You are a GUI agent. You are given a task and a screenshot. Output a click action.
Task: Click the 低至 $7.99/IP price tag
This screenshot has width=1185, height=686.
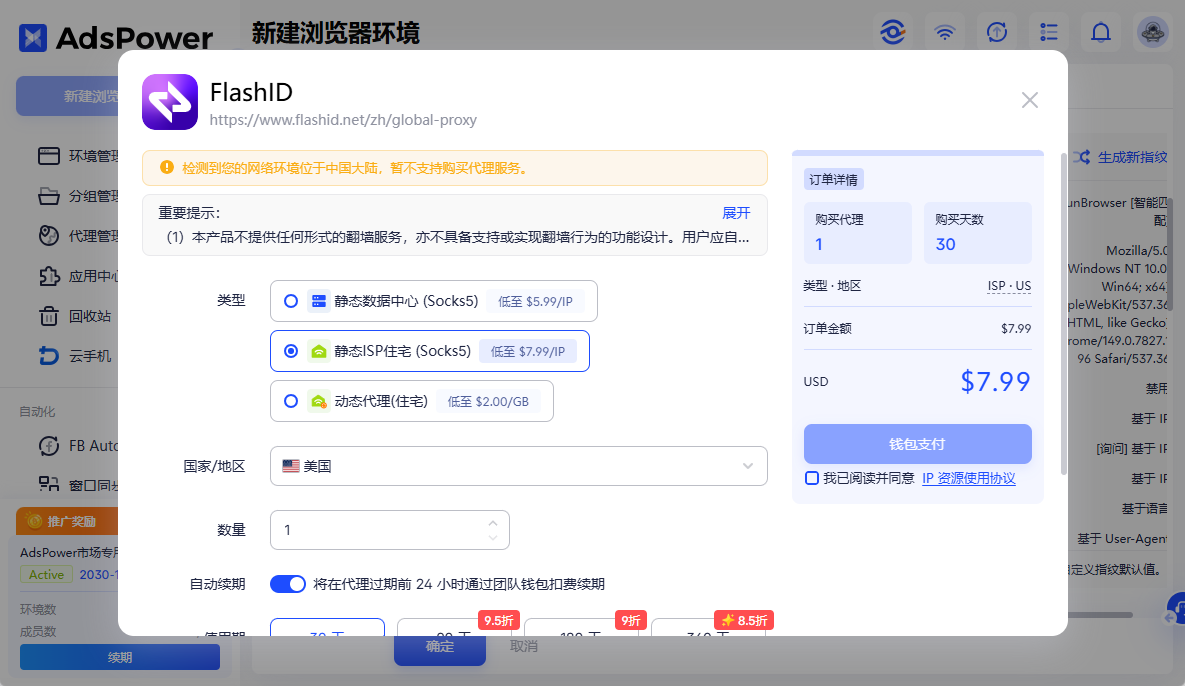tap(528, 351)
